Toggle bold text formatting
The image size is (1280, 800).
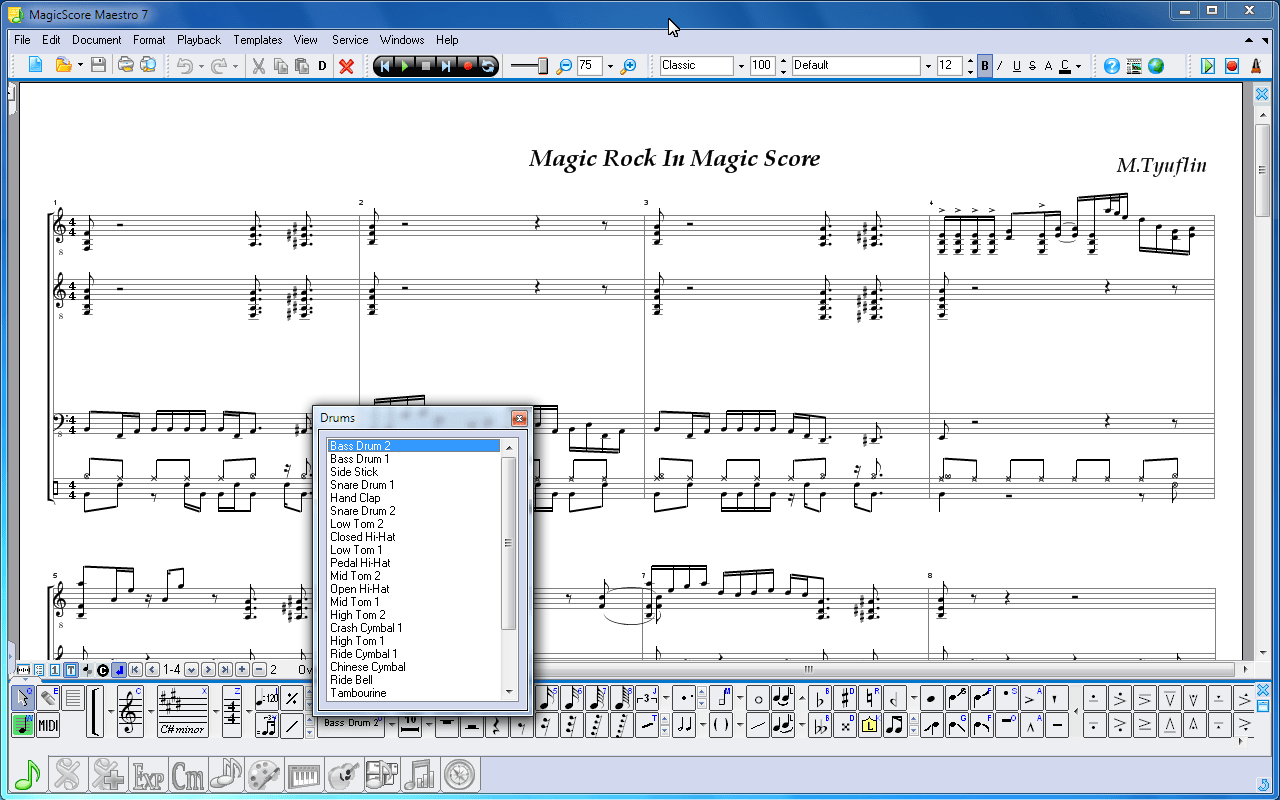coord(985,65)
